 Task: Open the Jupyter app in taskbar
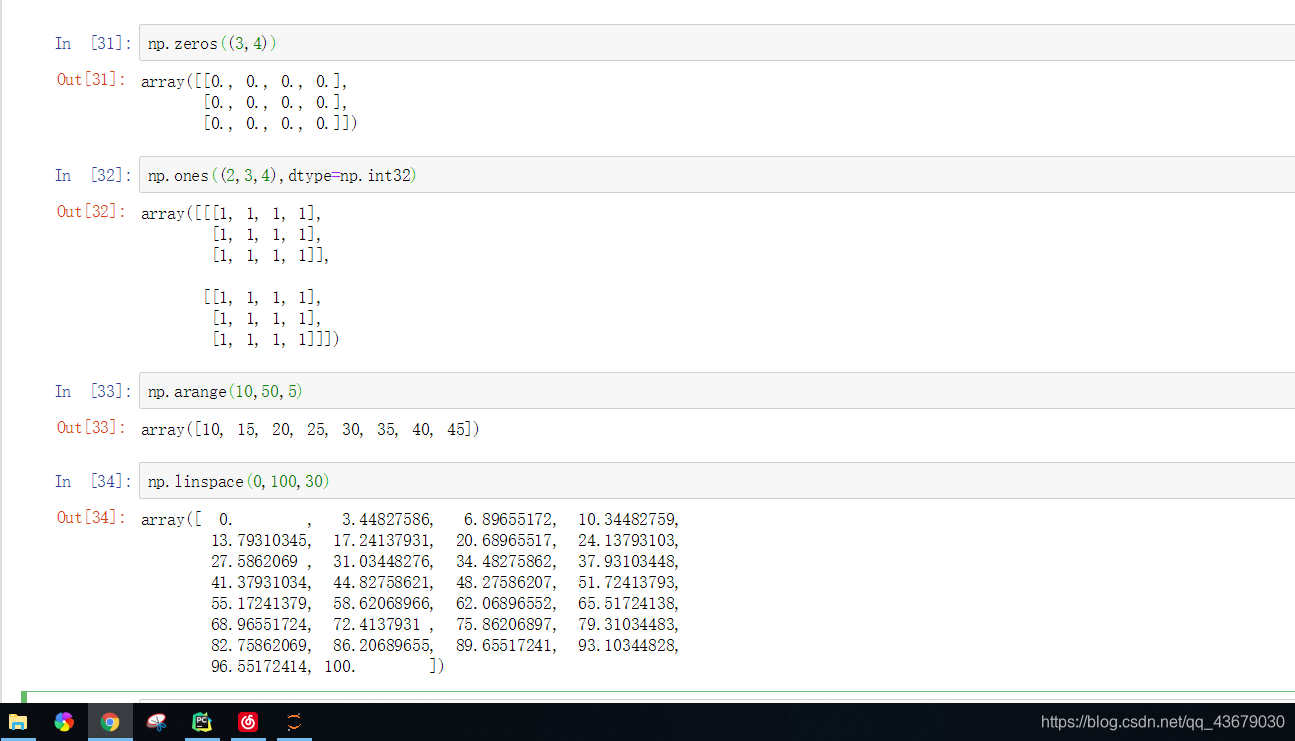(x=294, y=722)
